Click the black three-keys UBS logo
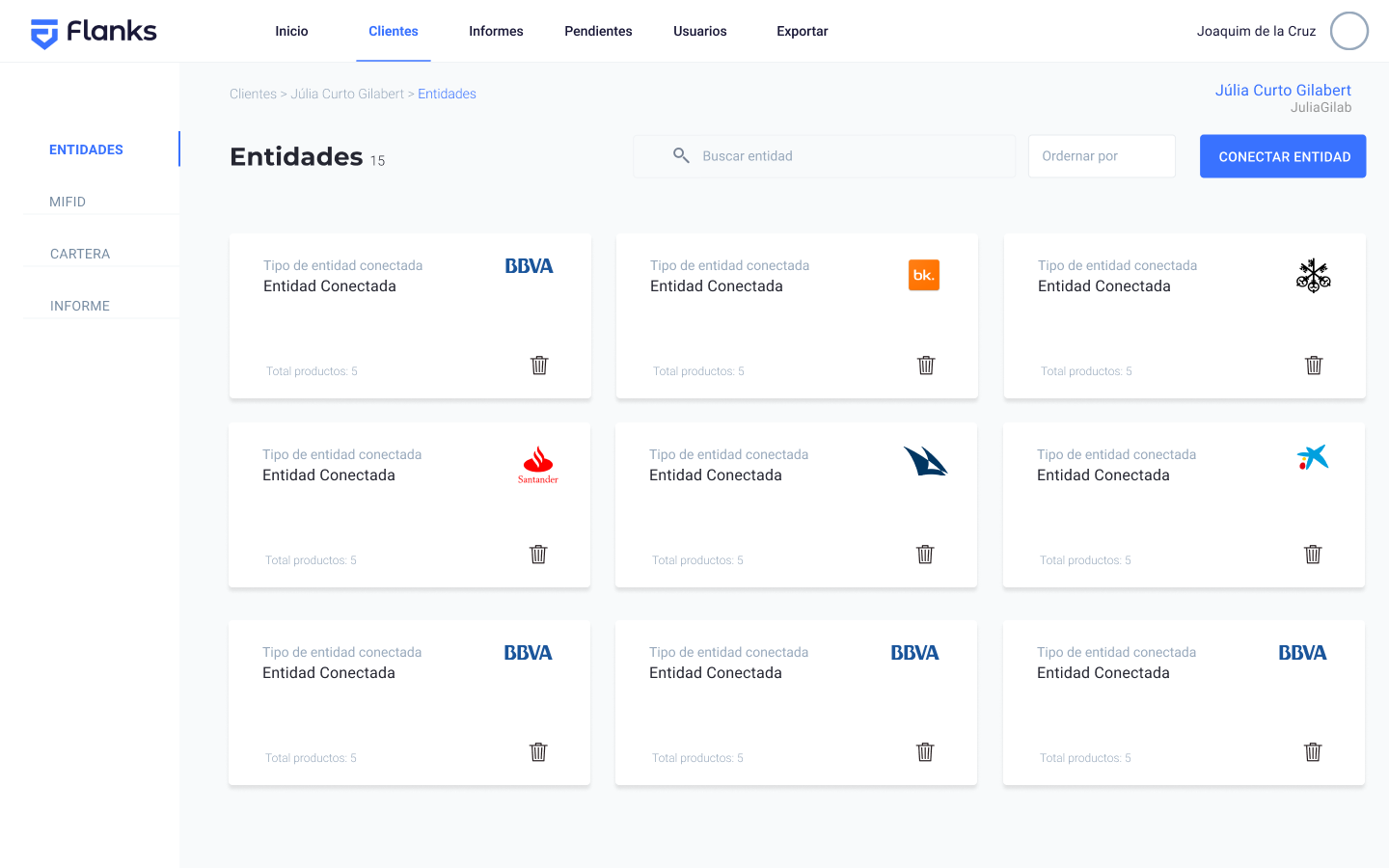The height and width of the screenshot is (868, 1389). point(1314,276)
